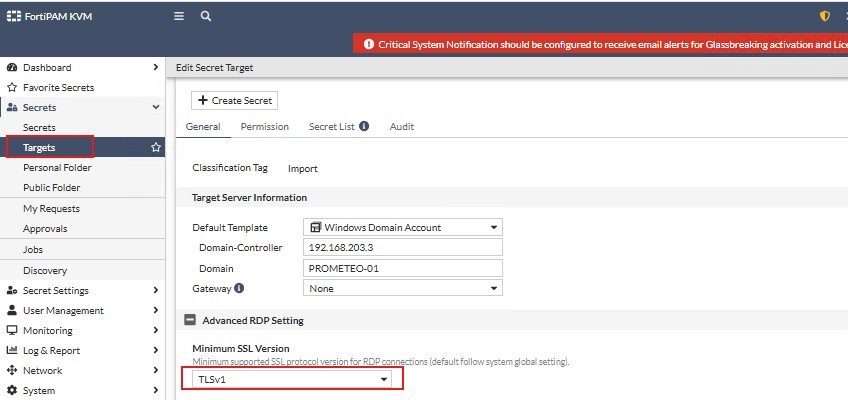Select Targets in the sidebar

click(82, 147)
